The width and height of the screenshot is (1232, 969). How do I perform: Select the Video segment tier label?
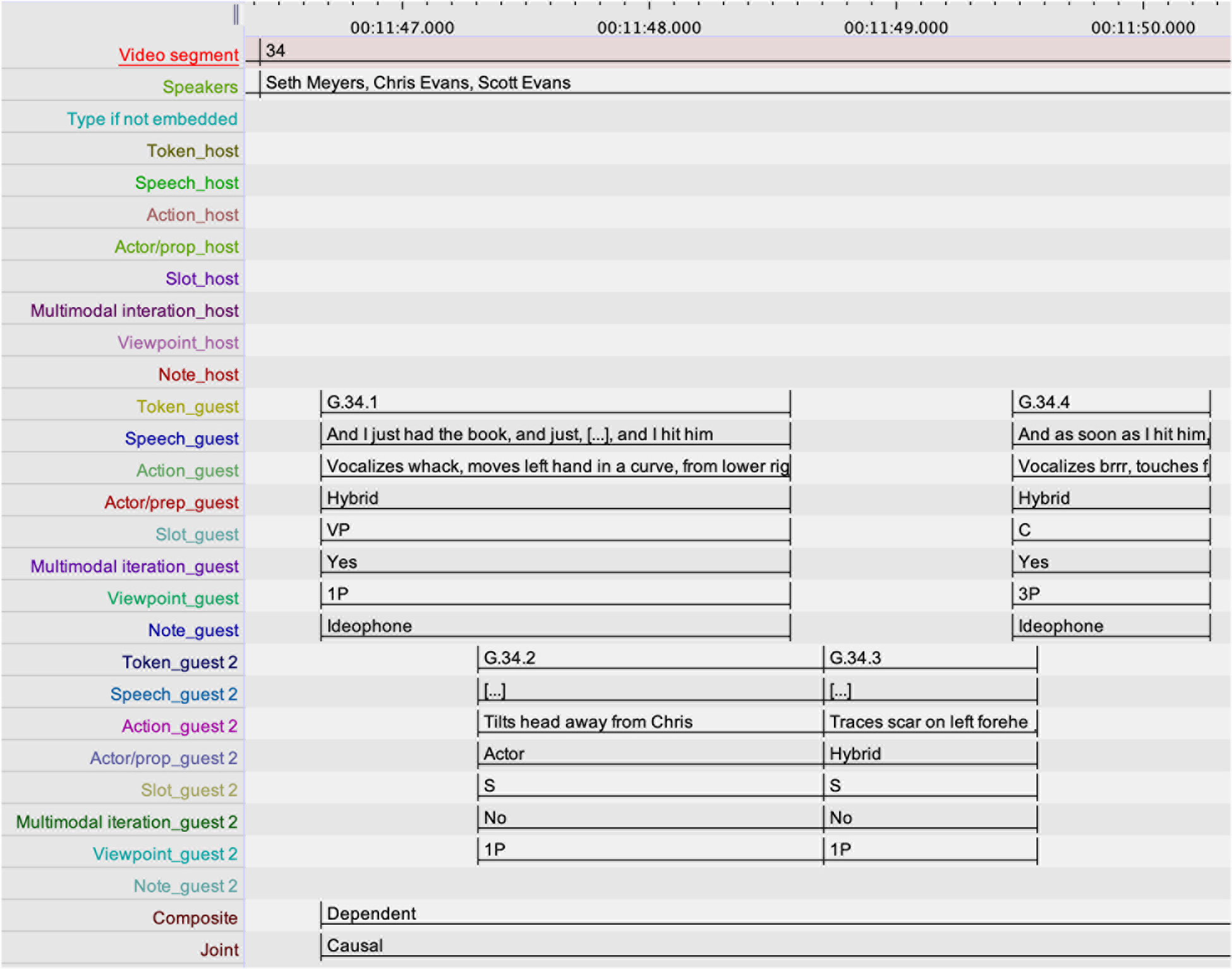tap(178, 55)
